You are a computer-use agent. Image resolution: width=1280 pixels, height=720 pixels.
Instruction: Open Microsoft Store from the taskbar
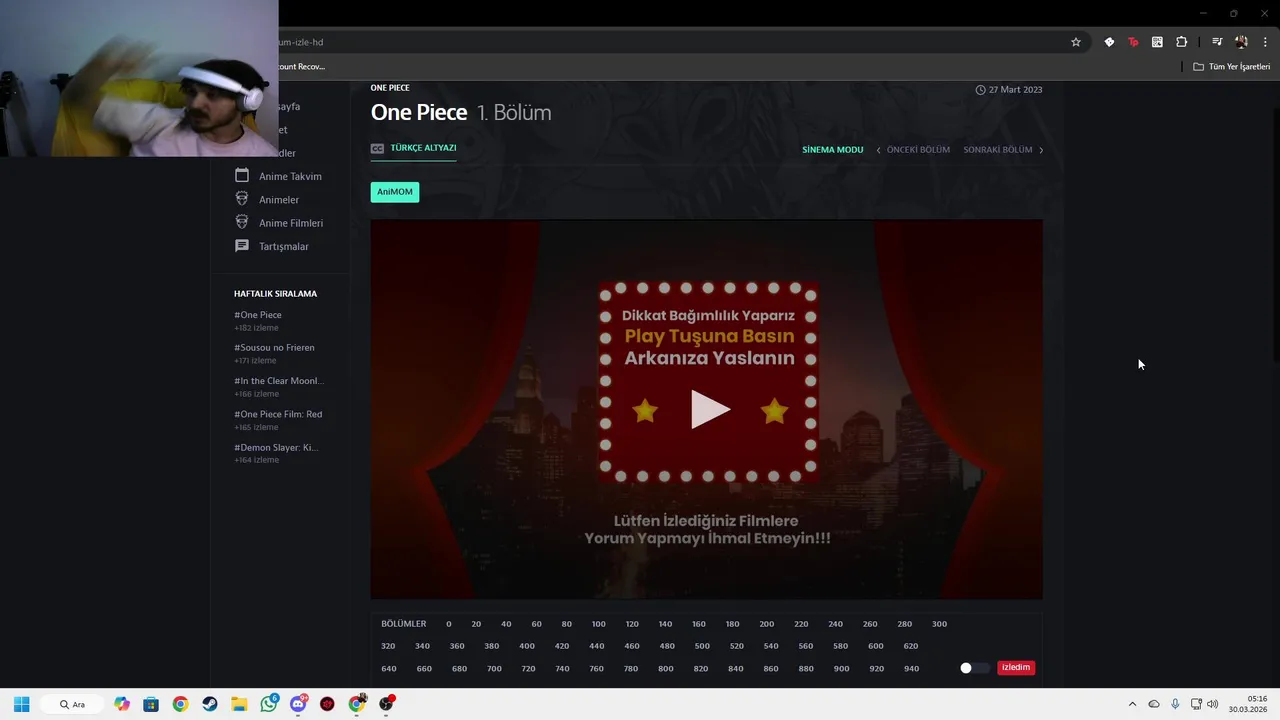pos(151,704)
